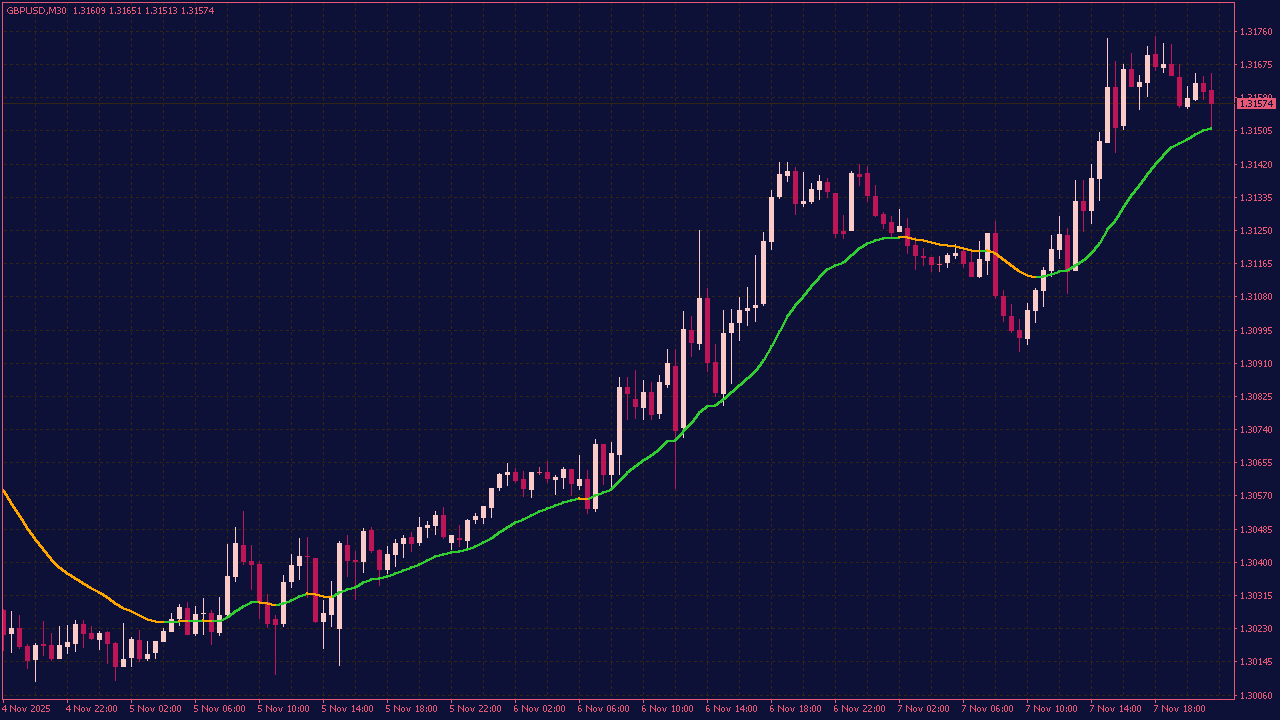Click the 1.31420 price level label
The image size is (1280, 720).
[1252, 164]
